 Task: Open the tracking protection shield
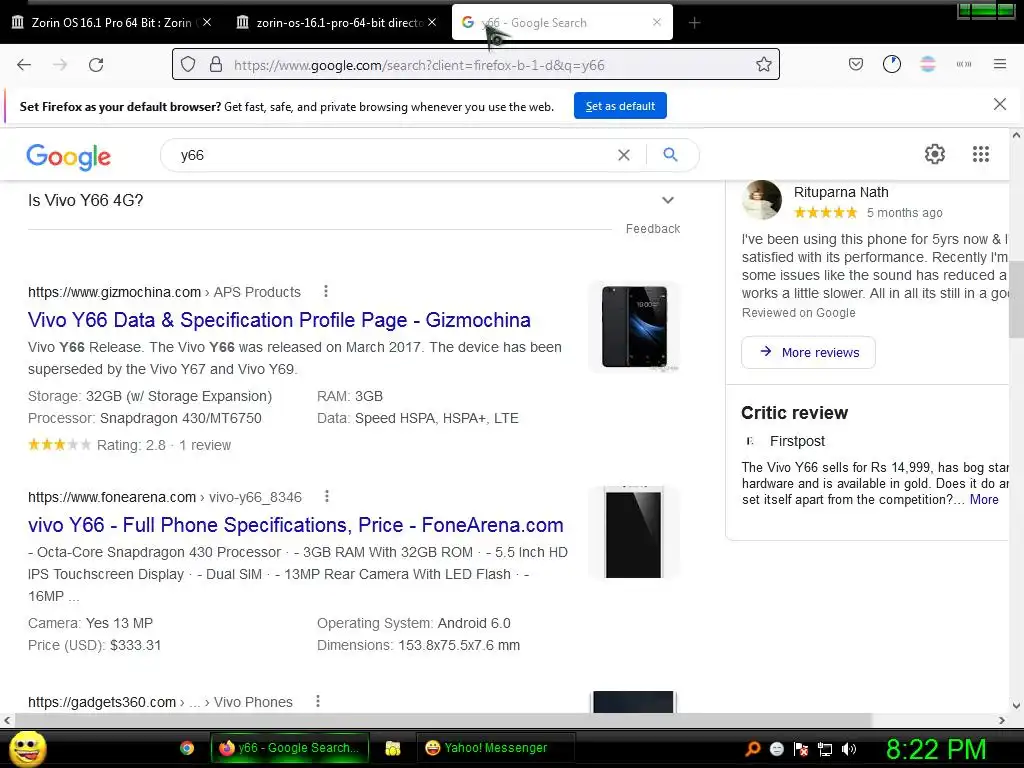(188, 65)
